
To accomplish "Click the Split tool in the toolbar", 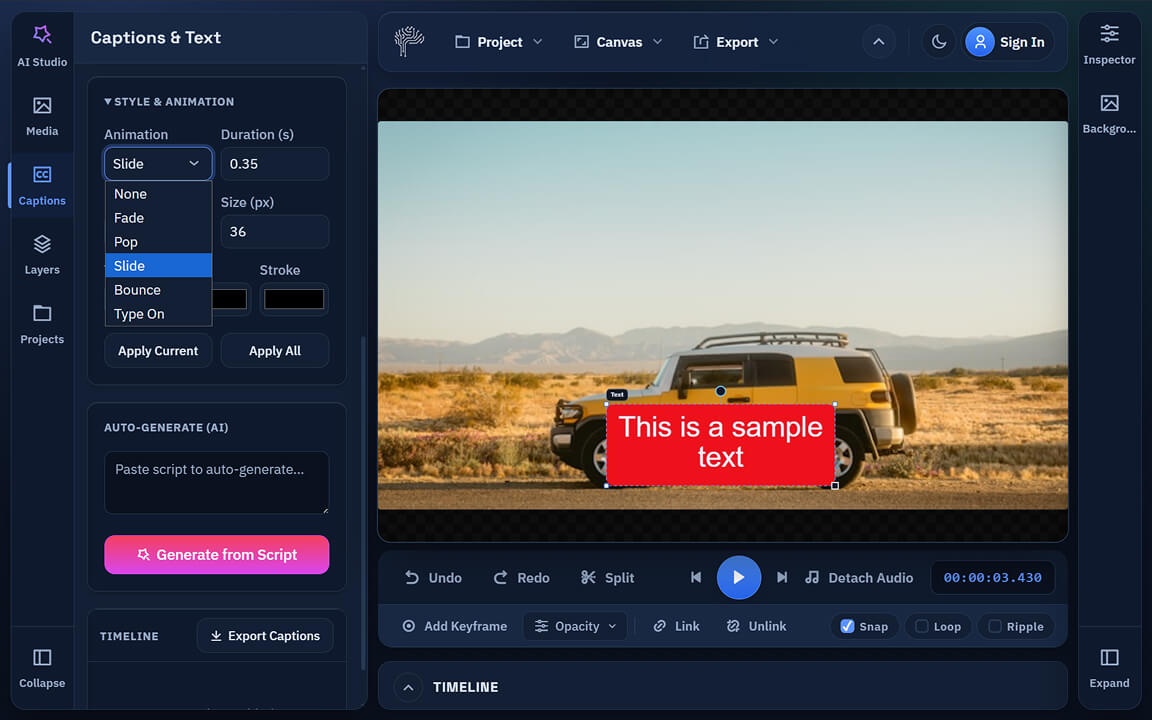I will pos(607,577).
